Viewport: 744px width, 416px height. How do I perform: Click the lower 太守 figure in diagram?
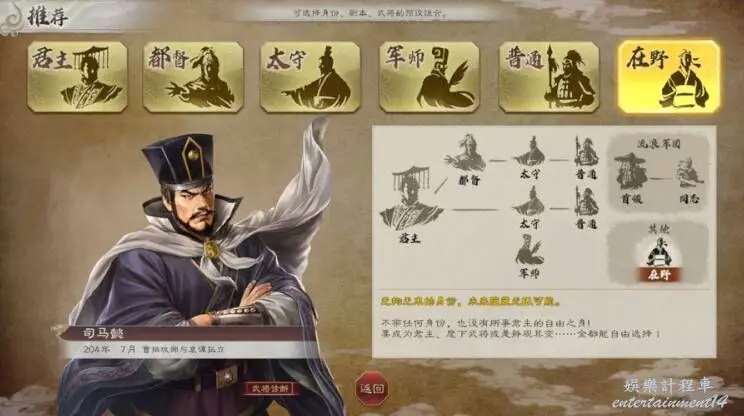pyautogui.click(x=530, y=207)
